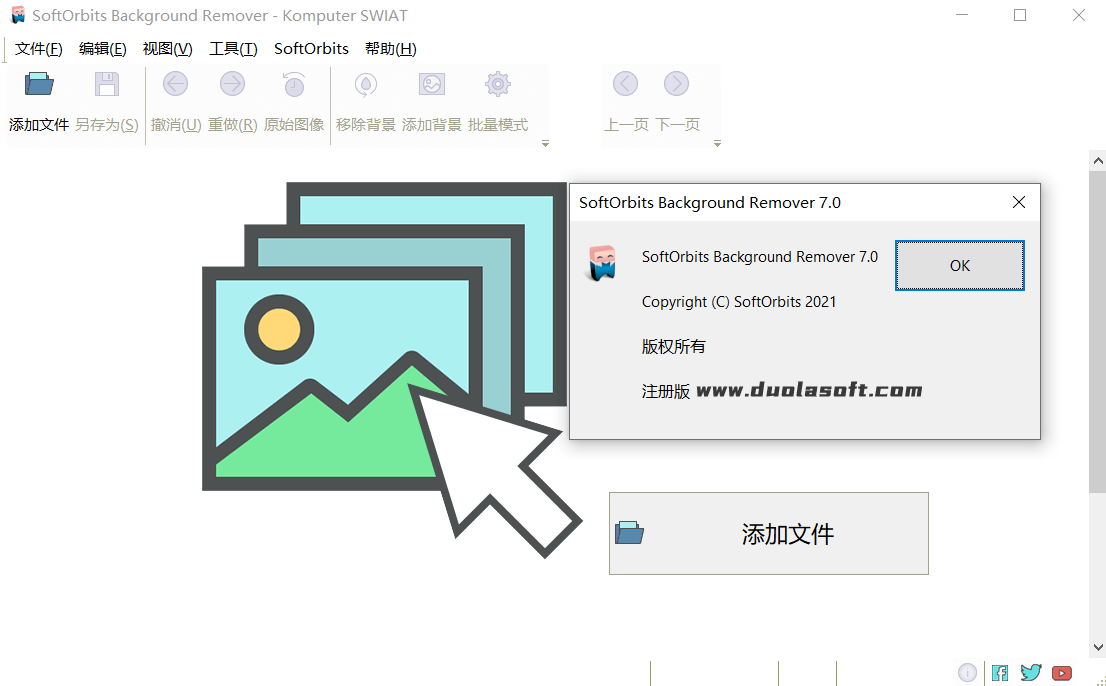
Task: Click the Original Image toolbar icon
Action: (294, 84)
